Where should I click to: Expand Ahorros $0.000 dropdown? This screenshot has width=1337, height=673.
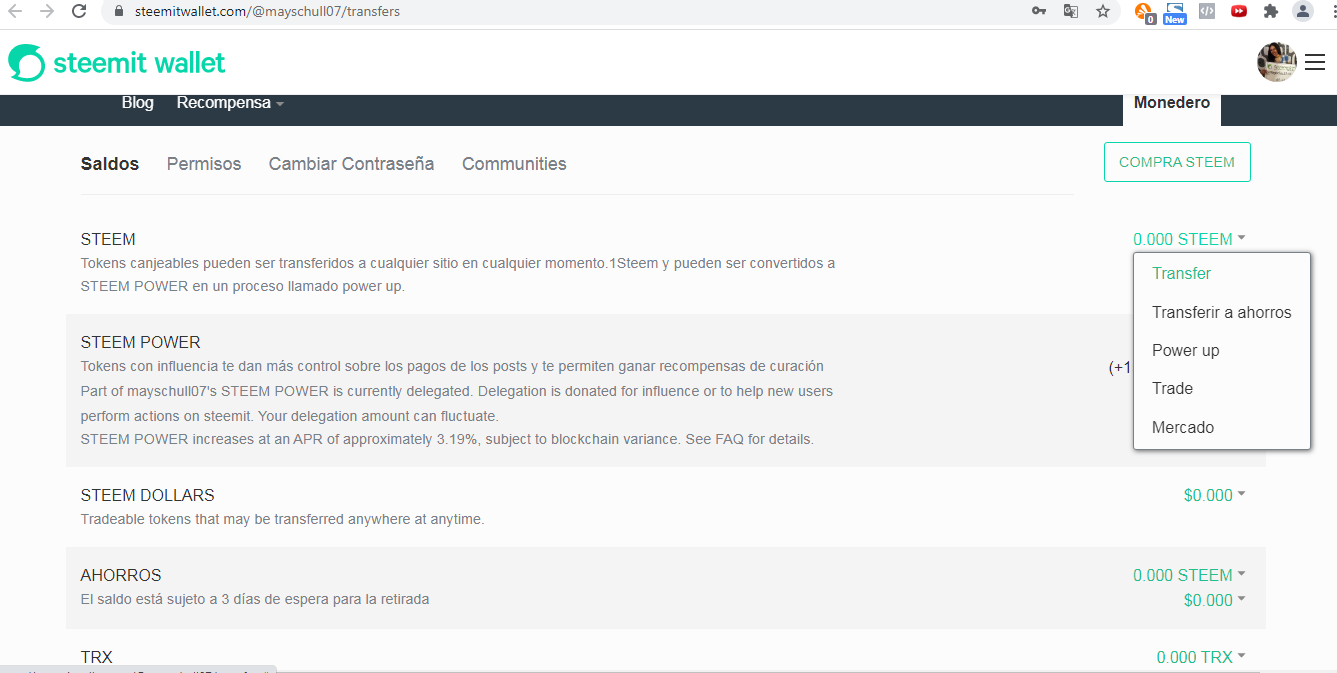1214,600
